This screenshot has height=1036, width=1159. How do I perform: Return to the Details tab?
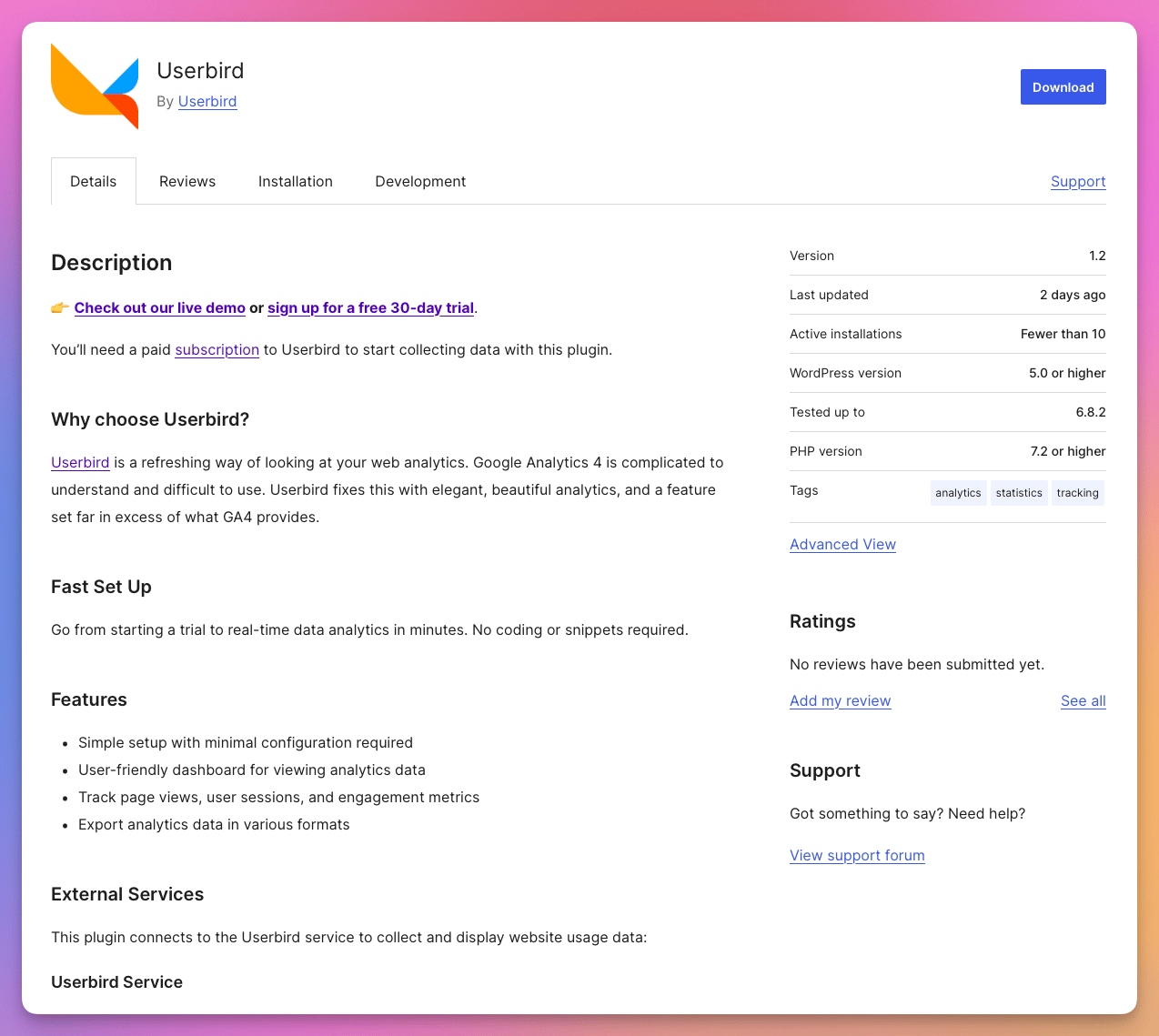93,181
